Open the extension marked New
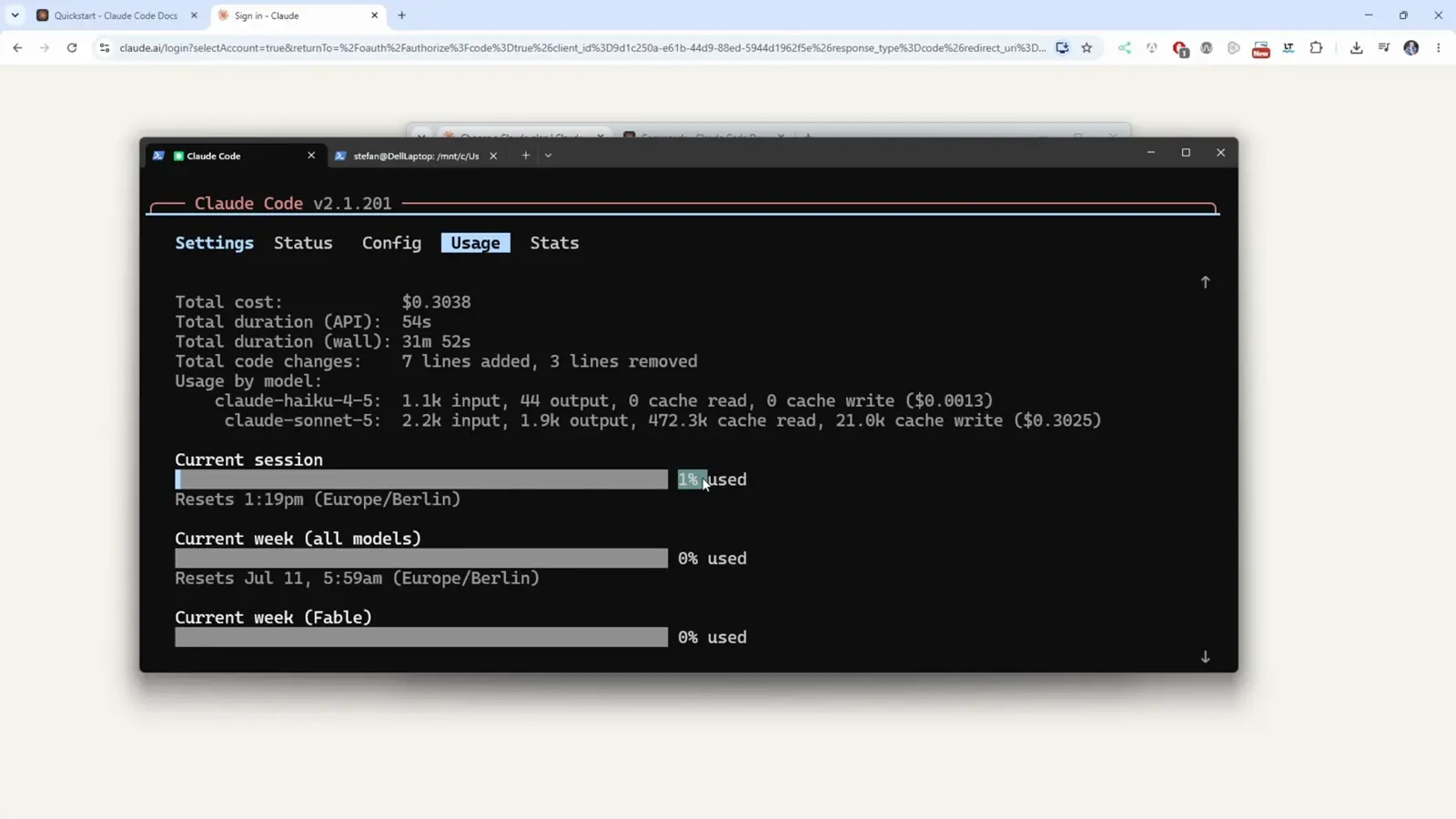Screen dimensions: 1456x819 (x=1261, y=49)
